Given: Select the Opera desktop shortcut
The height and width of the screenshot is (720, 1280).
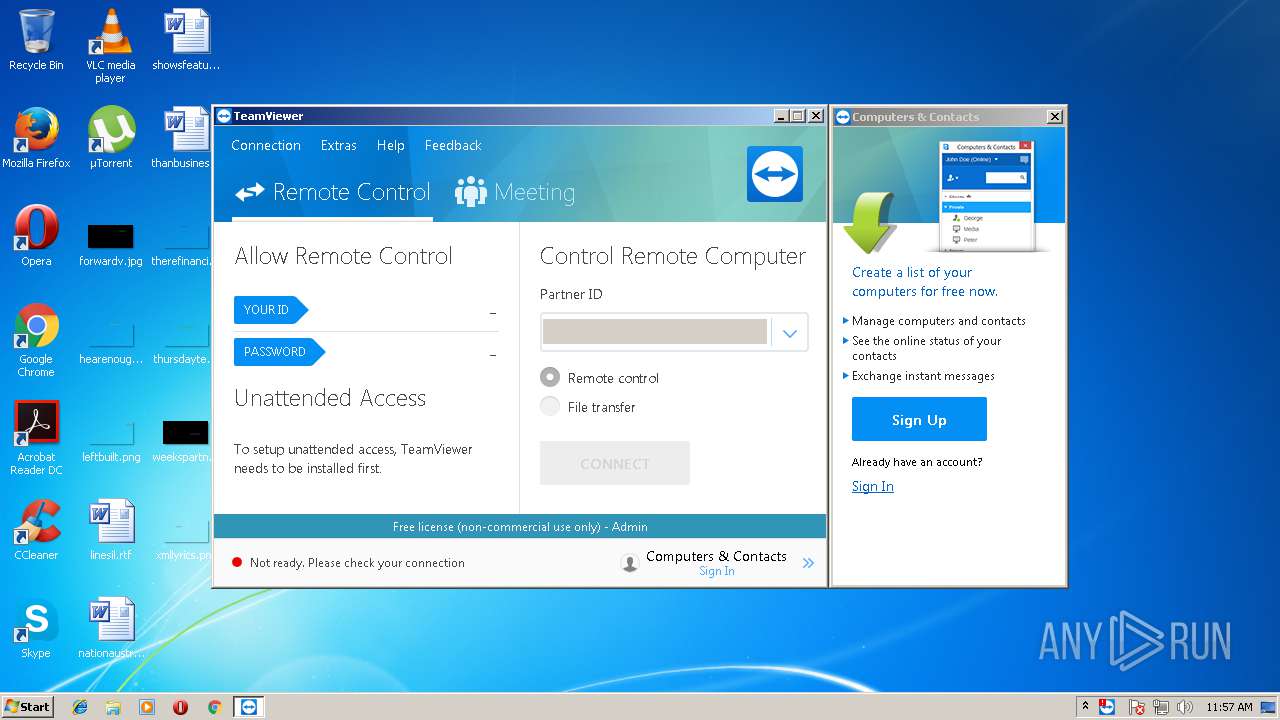Looking at the screenshot, I should coord(36,236).
